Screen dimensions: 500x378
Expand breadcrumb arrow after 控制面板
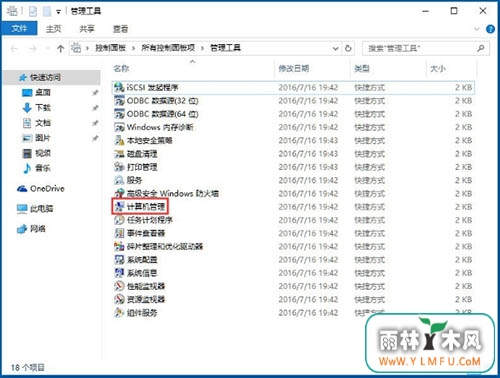(x=133, y=48)
